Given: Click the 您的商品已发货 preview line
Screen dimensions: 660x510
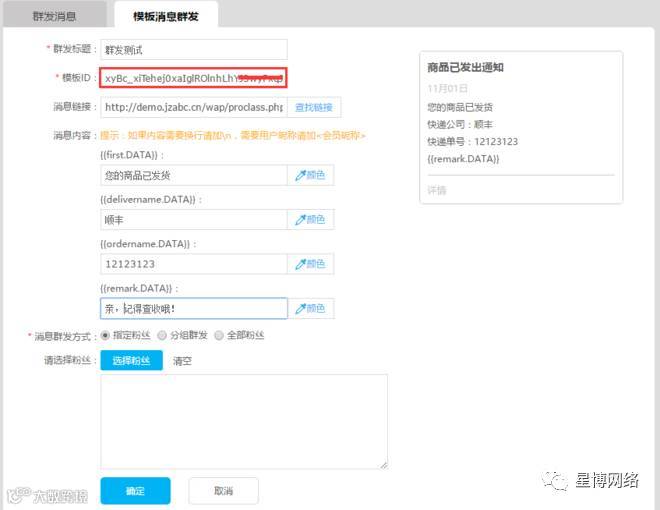Looking at the screenshot, I should coord(460,107).
